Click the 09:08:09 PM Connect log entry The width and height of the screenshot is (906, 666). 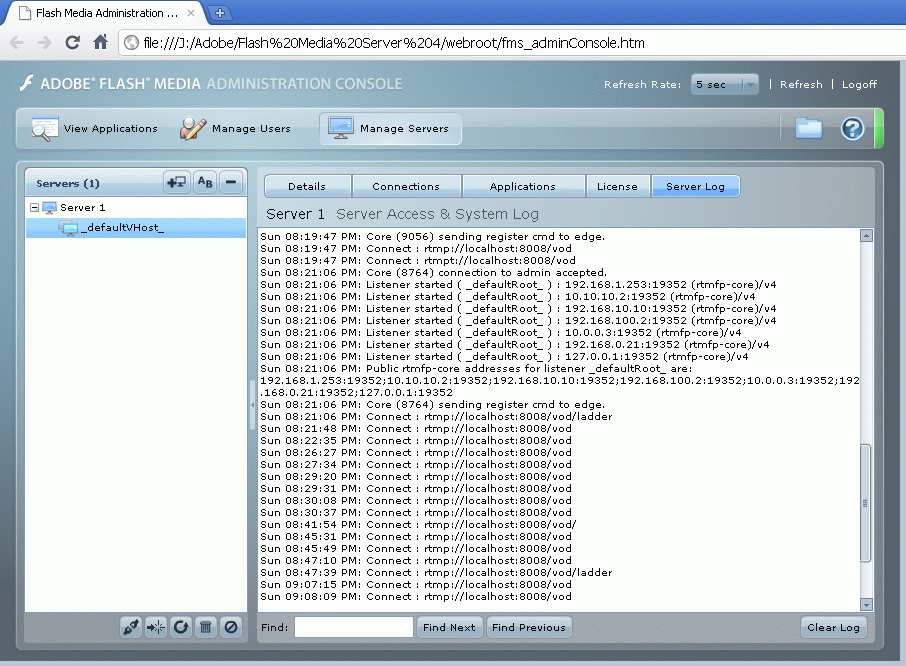(x=415, y=597)
